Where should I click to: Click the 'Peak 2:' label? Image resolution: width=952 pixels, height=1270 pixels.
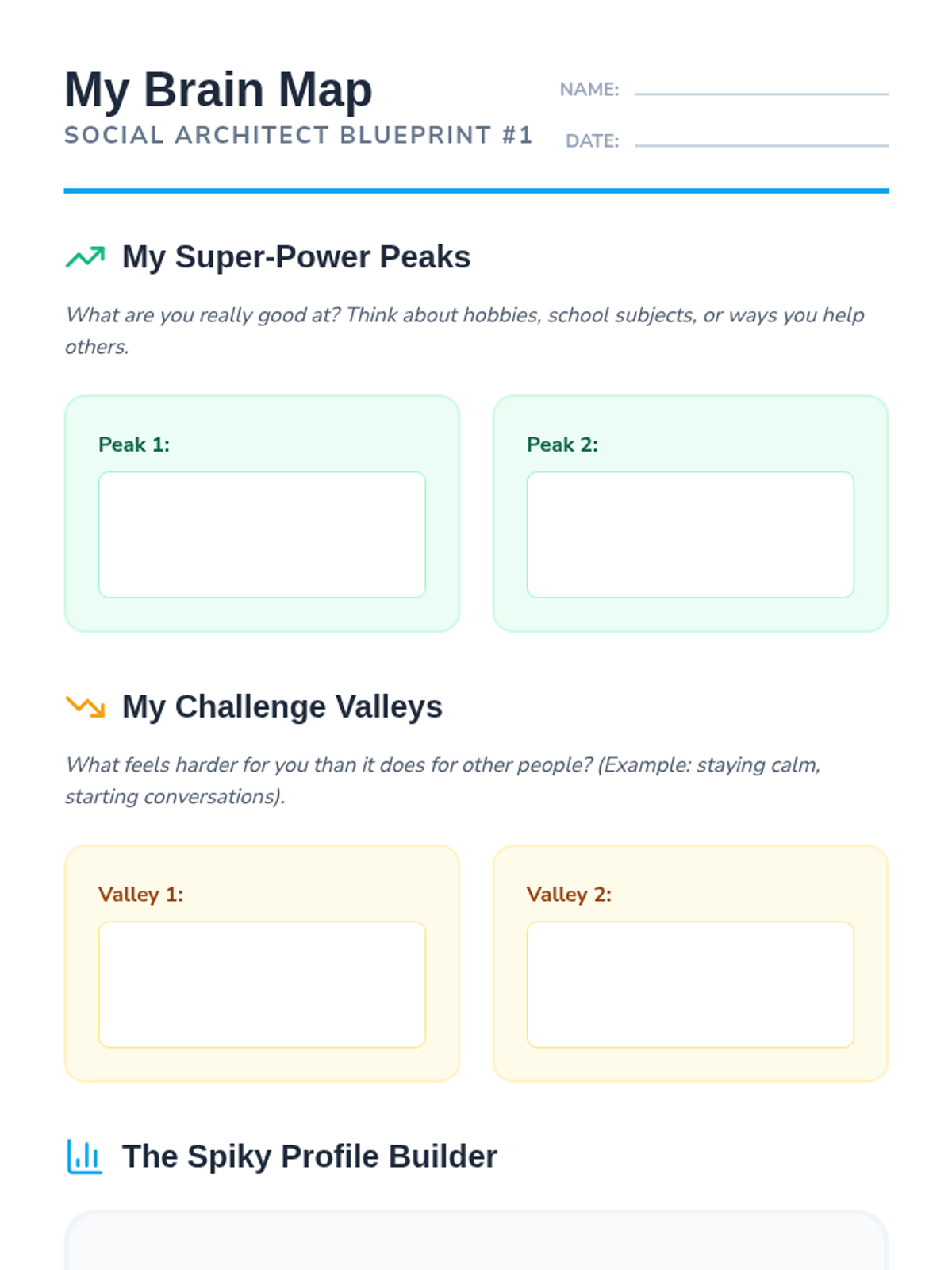562,444
